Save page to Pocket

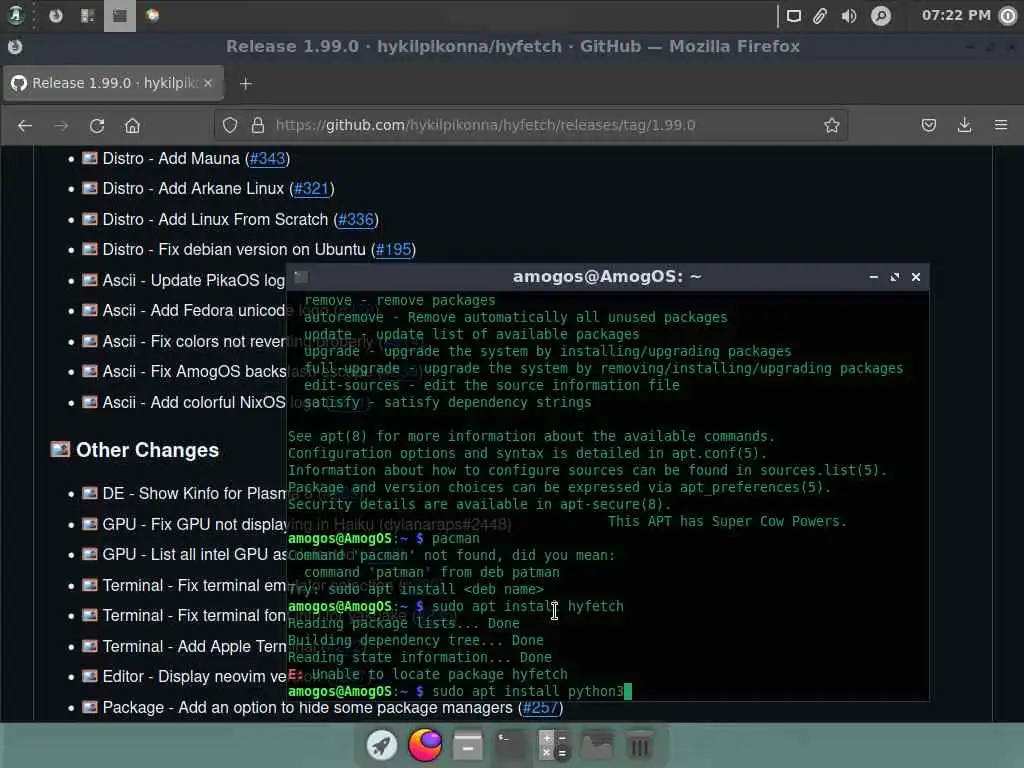pos(929,125)
